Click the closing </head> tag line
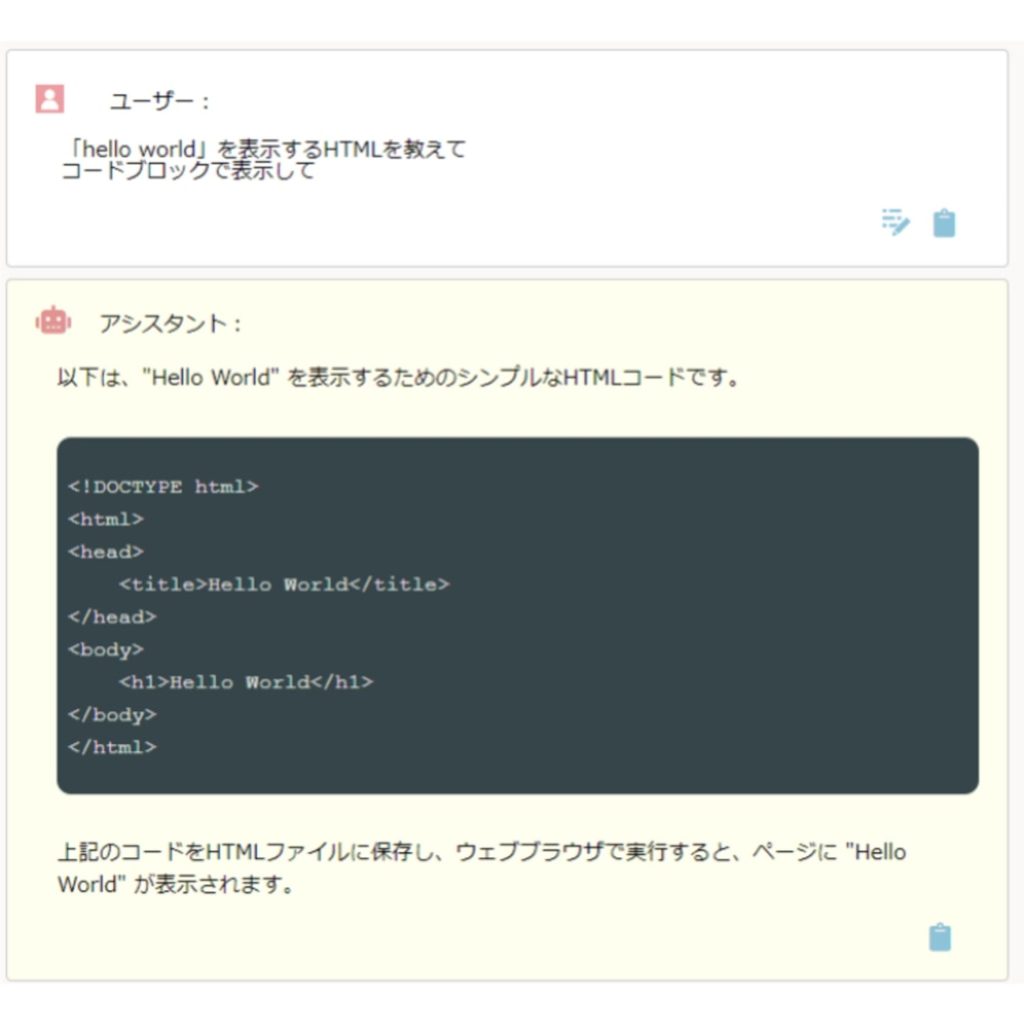The height and width of the screenshot is (1024, 1024). click(x=112, y=617)
